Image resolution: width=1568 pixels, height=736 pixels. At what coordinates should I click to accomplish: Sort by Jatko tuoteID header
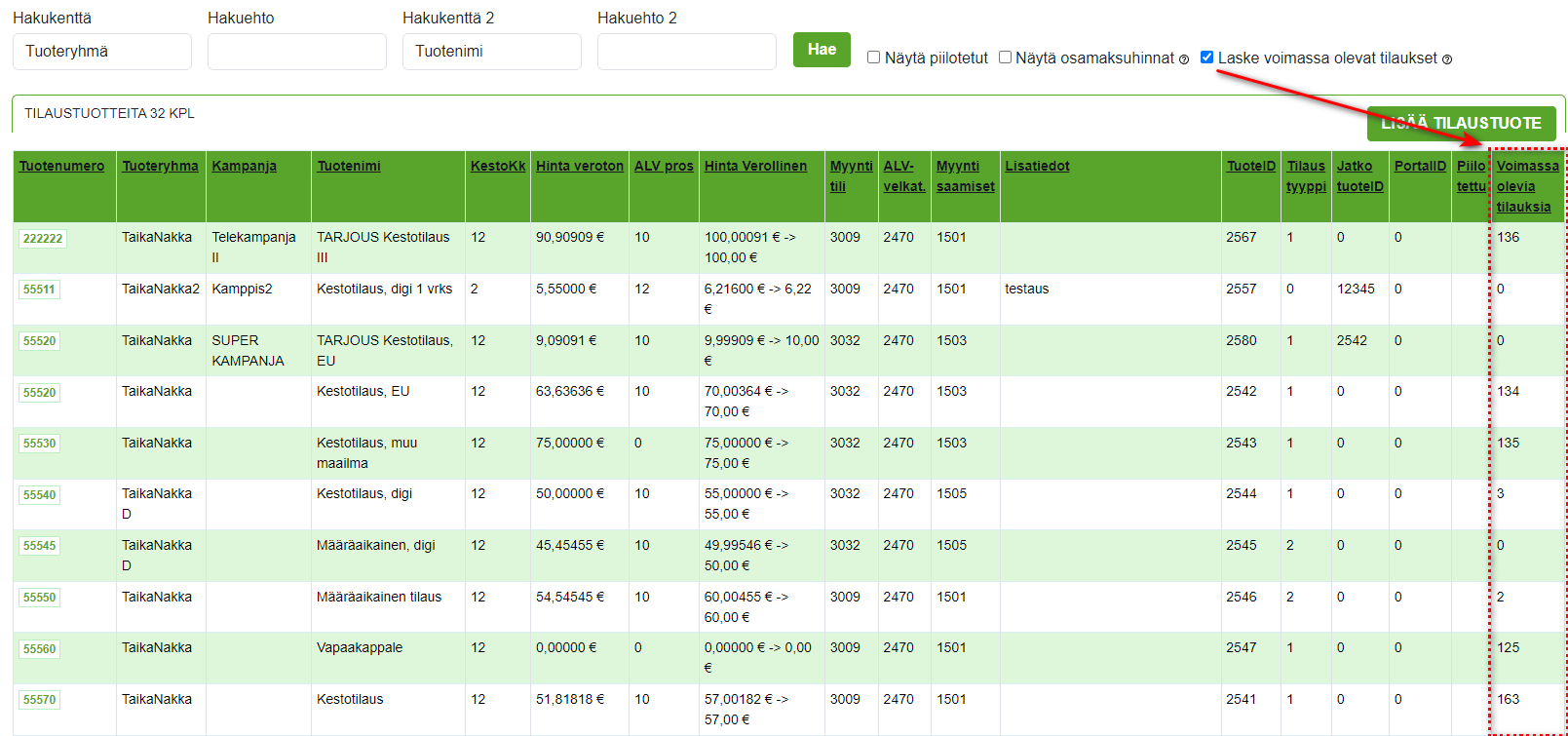coord(1359,176)
